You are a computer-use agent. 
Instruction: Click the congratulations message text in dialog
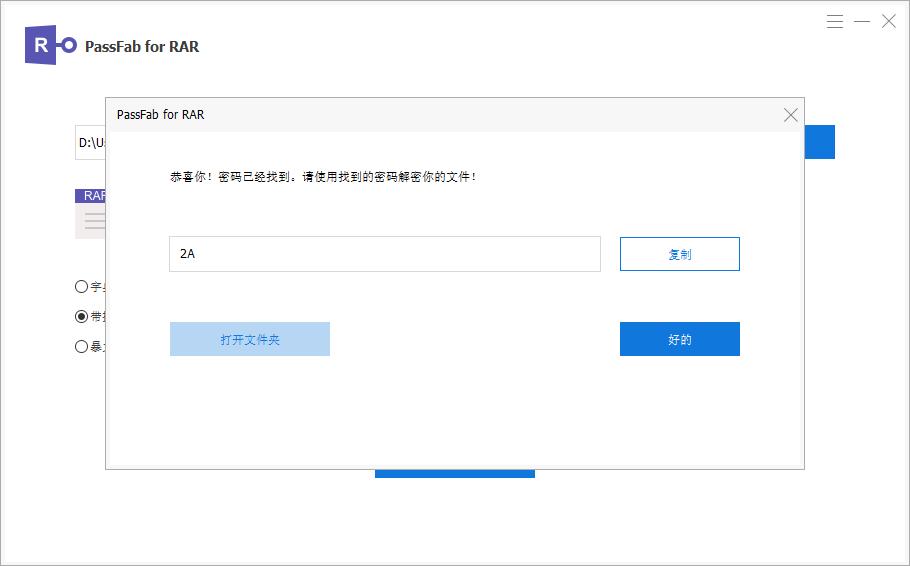(323, 177)
